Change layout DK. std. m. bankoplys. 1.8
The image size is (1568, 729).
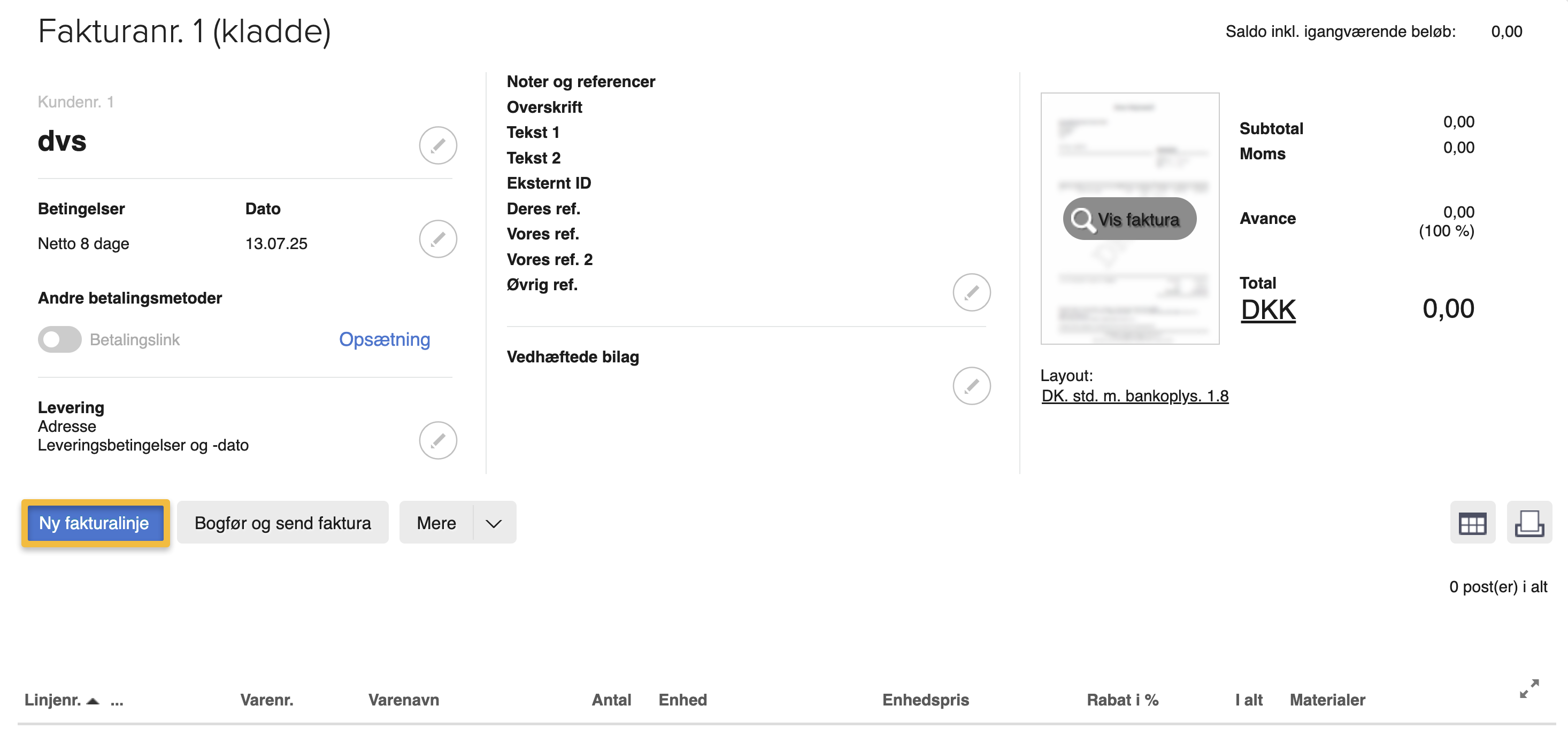click(x=1135, y=396)
